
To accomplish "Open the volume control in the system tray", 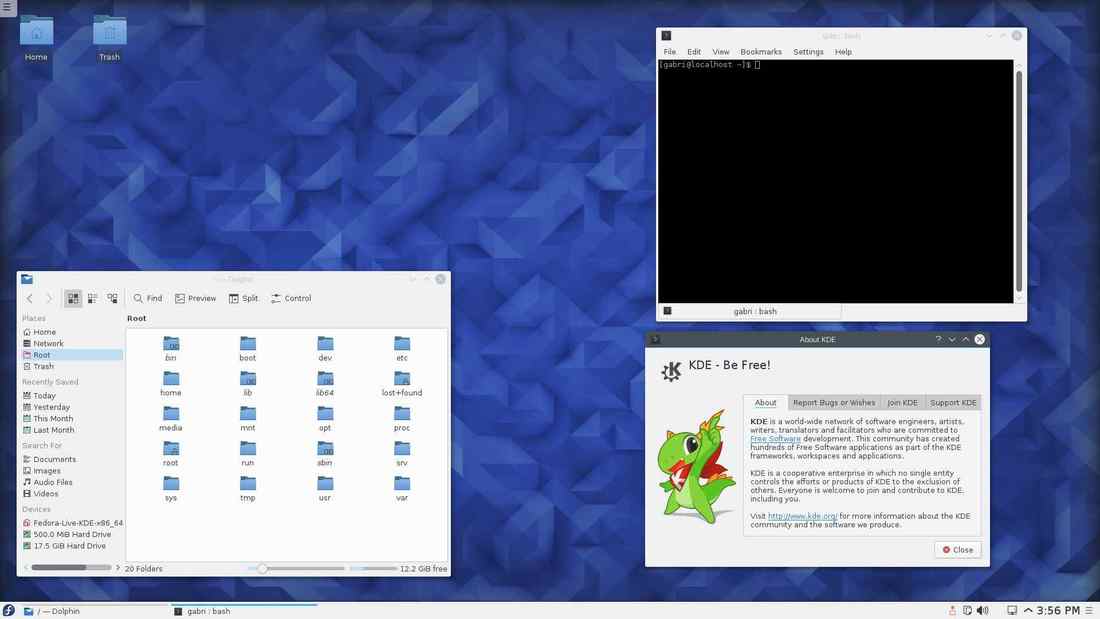I will (983, 609).
